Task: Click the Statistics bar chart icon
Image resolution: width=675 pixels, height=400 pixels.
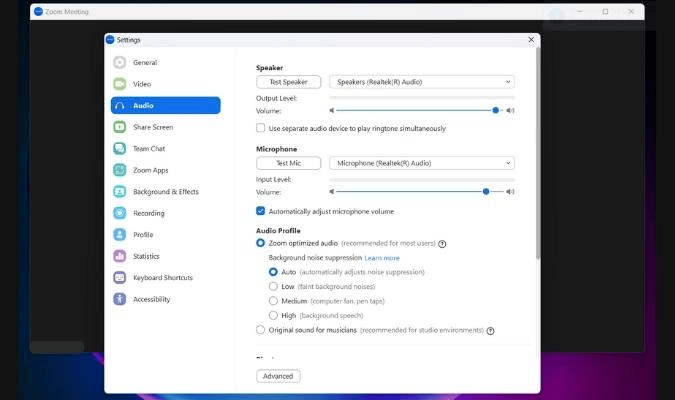Action: (119, 256)
